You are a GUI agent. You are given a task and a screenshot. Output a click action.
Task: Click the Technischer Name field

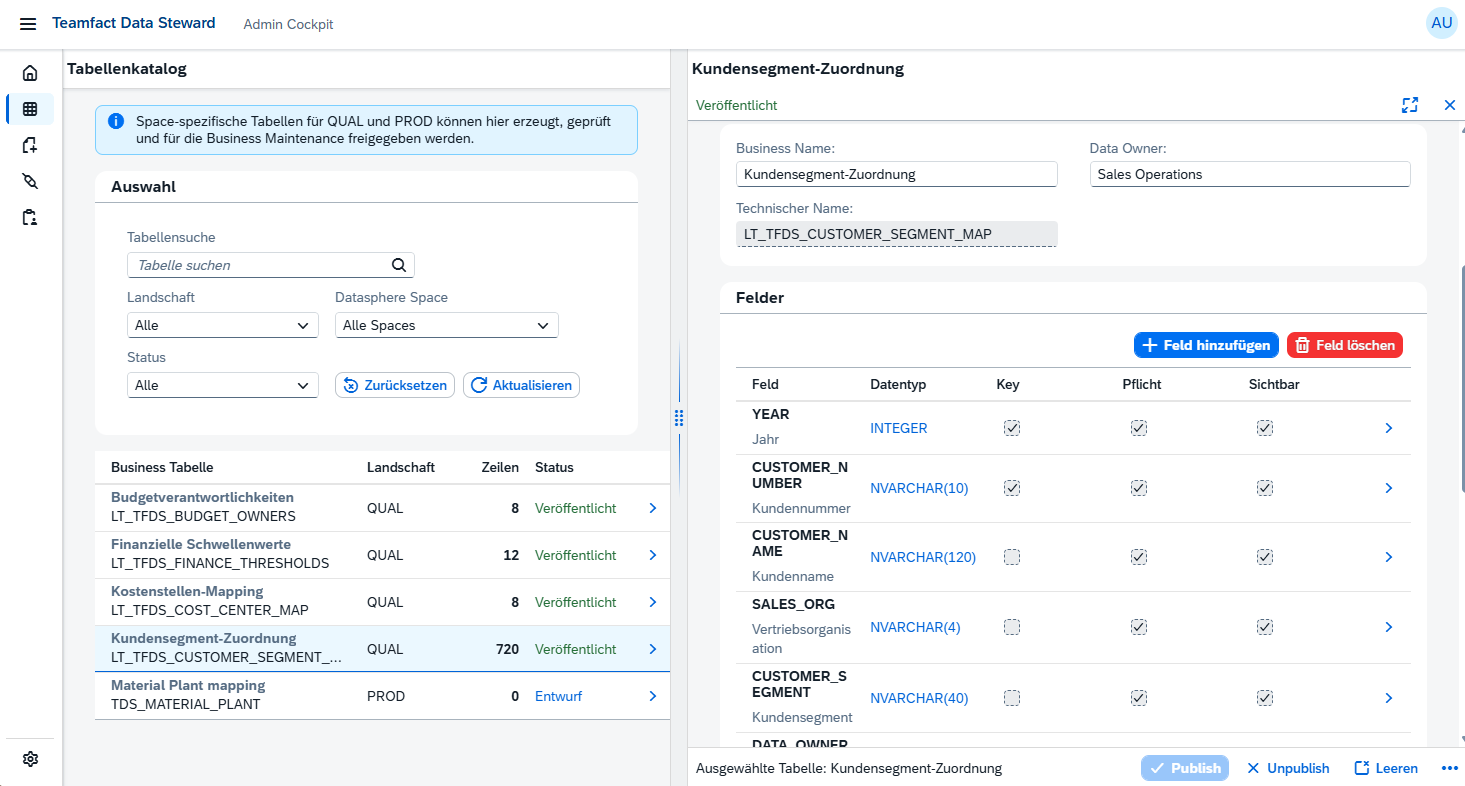point(896,234)
